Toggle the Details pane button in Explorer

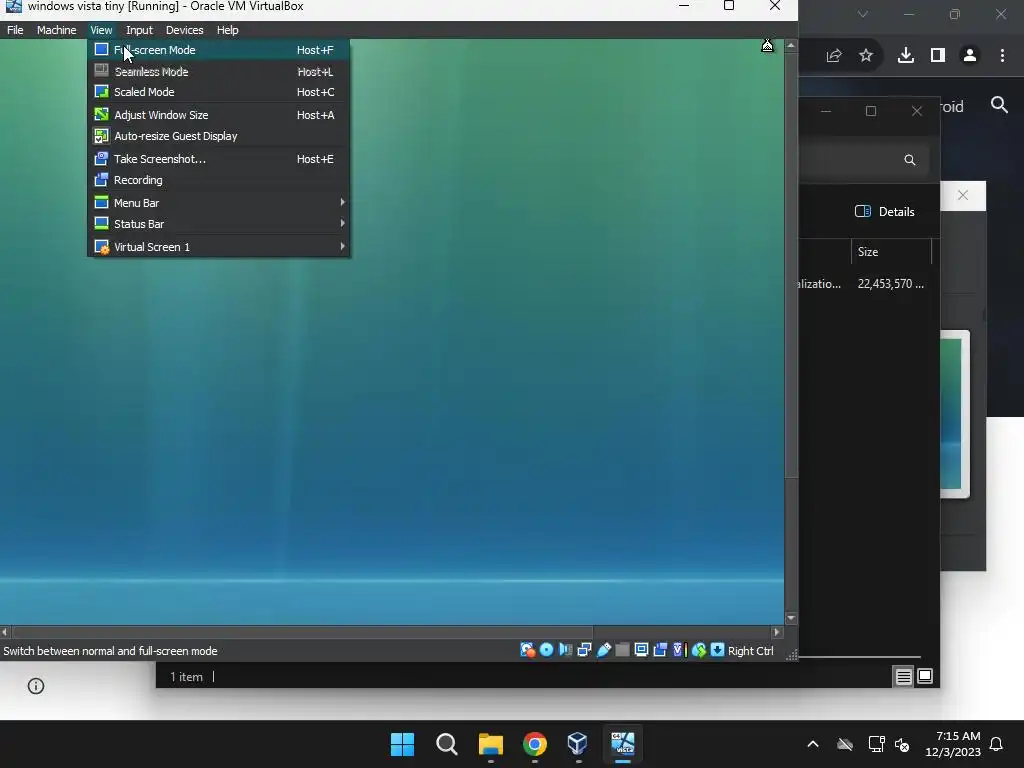click(x=885, y=212)
